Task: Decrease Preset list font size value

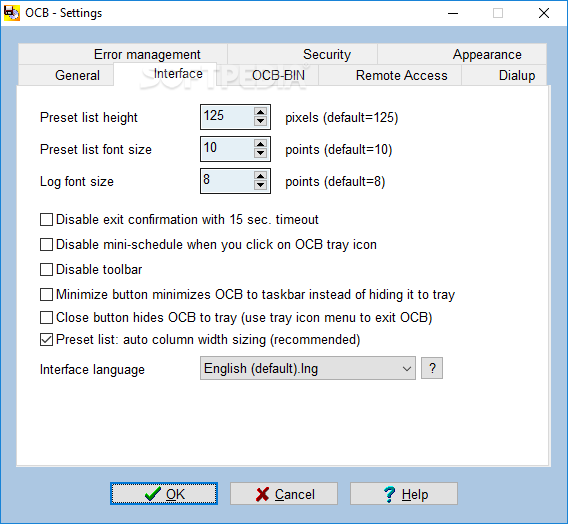Action: point(260,153)
